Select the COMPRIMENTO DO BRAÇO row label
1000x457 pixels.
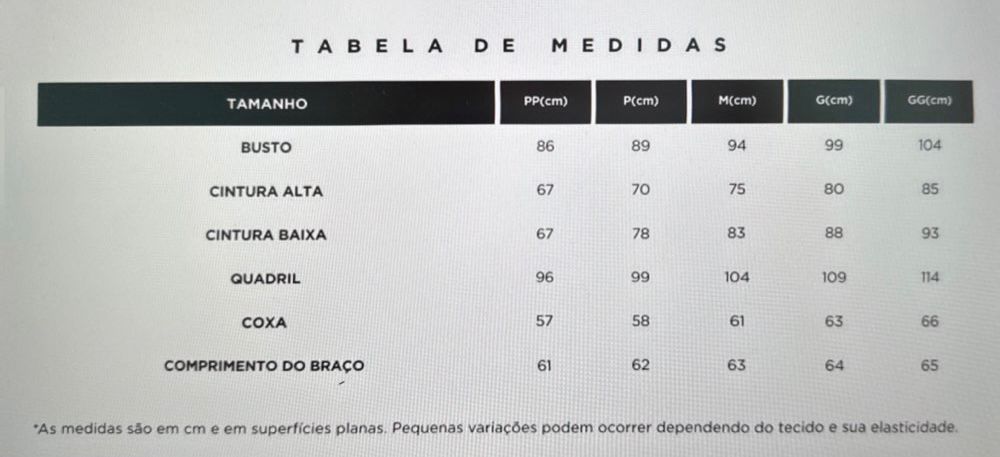pos(264,366)
